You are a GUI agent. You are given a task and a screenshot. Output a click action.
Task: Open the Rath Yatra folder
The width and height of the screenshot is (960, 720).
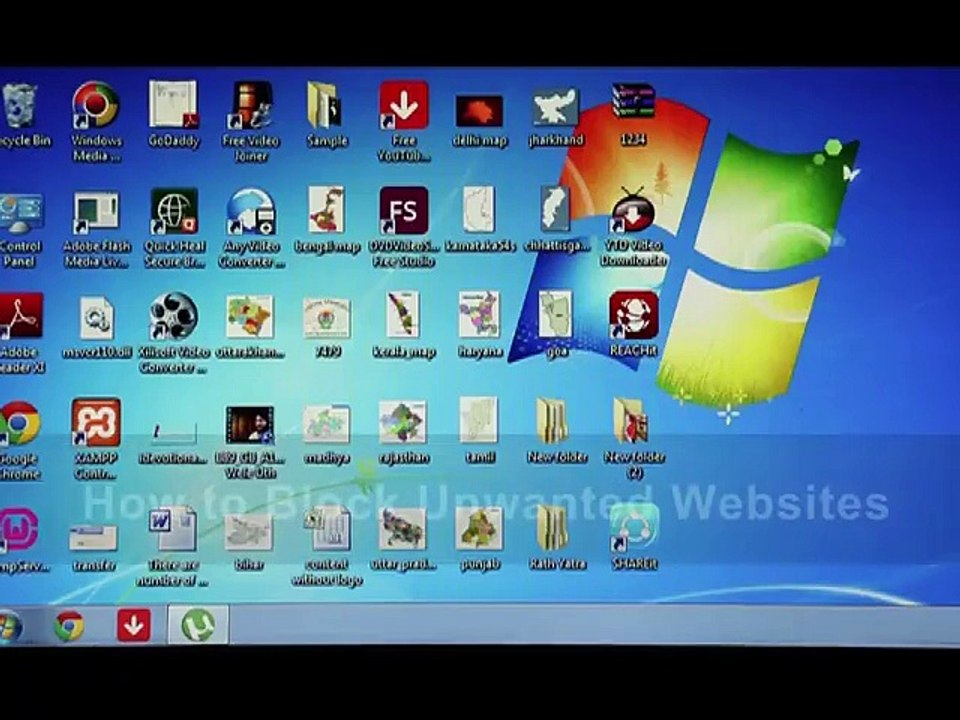tap(553, 528)
